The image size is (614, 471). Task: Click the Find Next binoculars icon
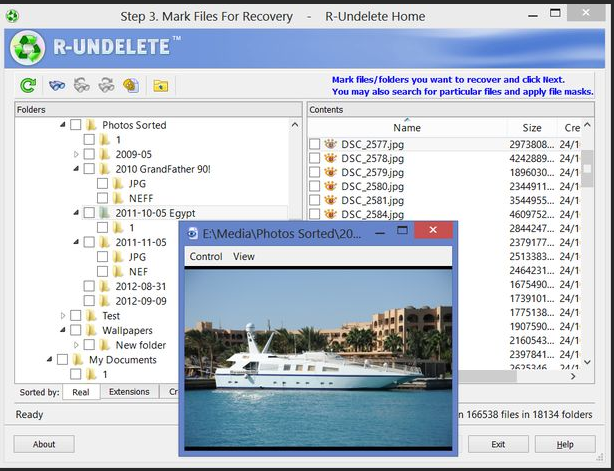[x=106, y=85]
